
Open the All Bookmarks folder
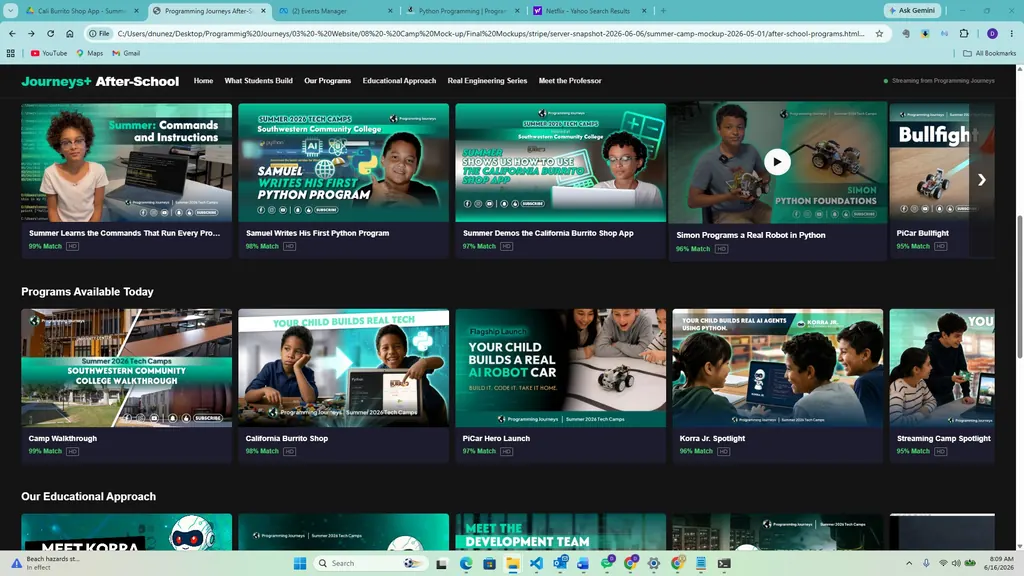click(989, 54)
